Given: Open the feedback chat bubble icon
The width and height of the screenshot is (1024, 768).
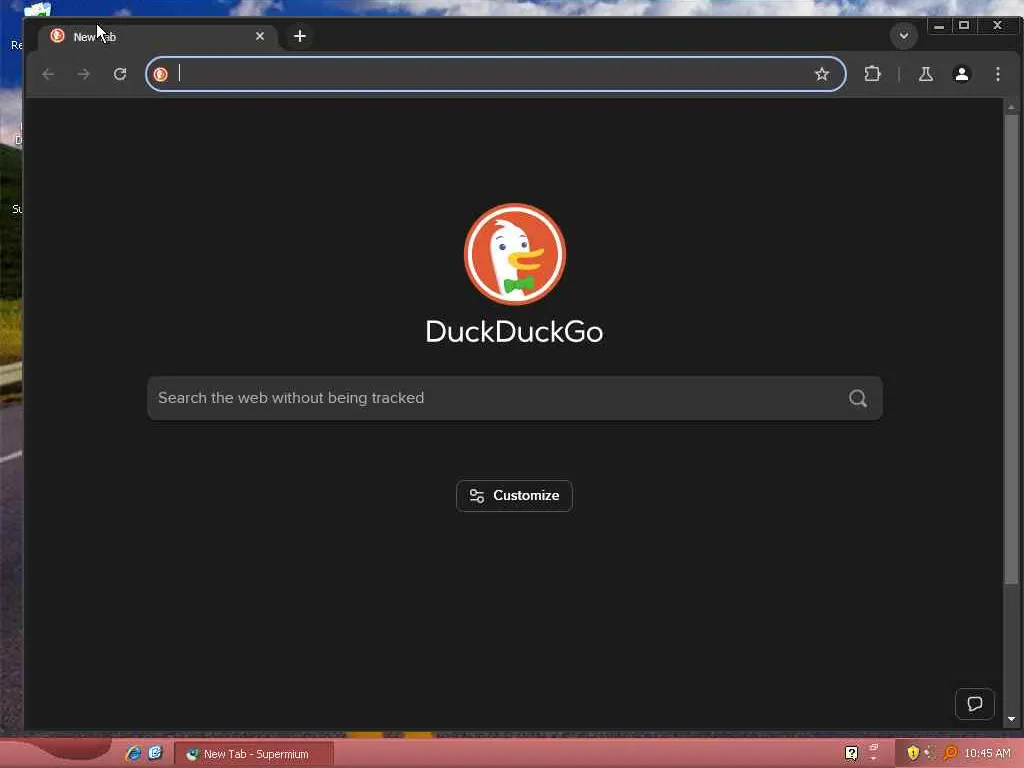Looking at the screenshot, I should point(974,703).
